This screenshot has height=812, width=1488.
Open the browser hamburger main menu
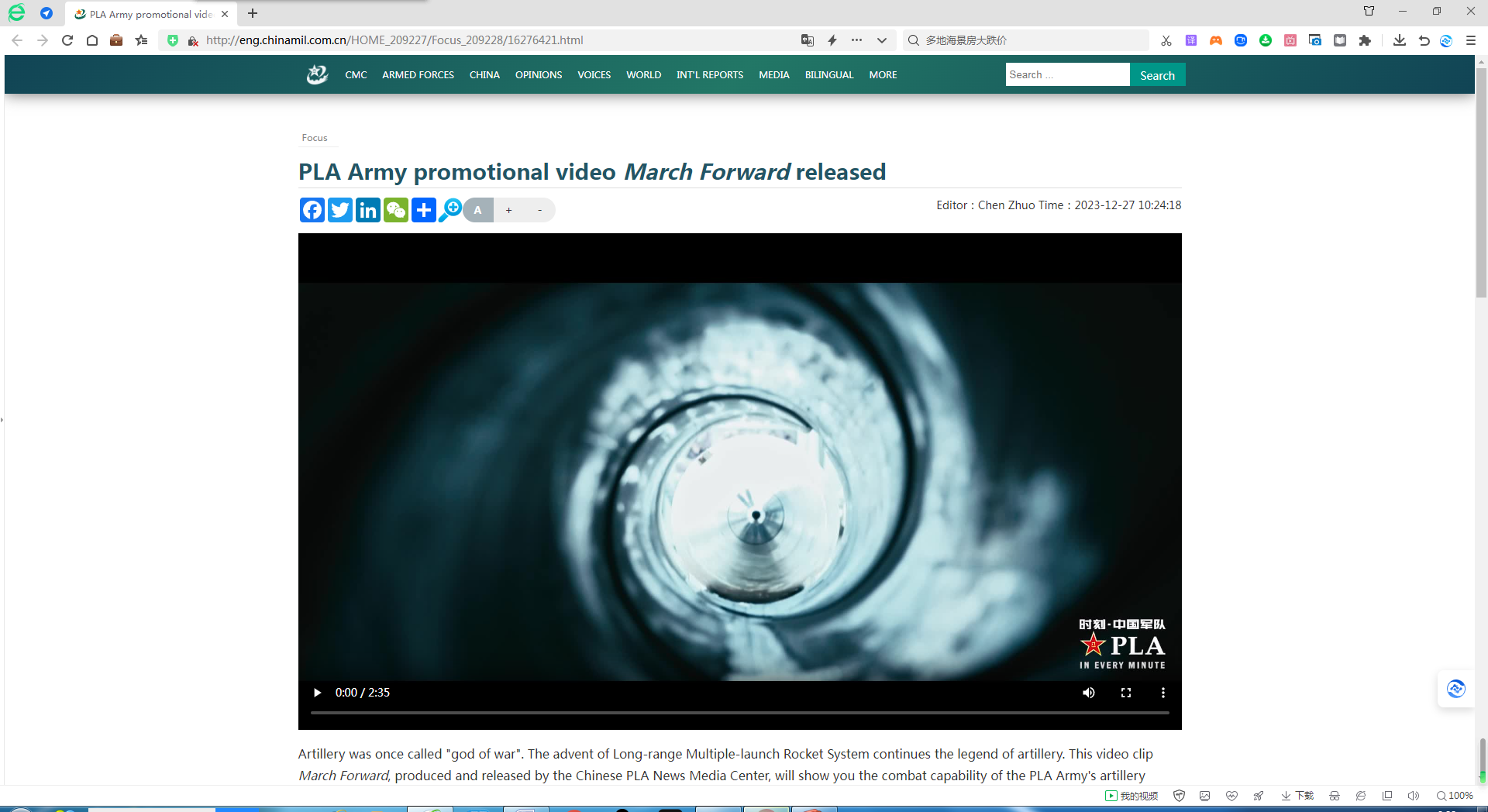(x=1471, y=40)
